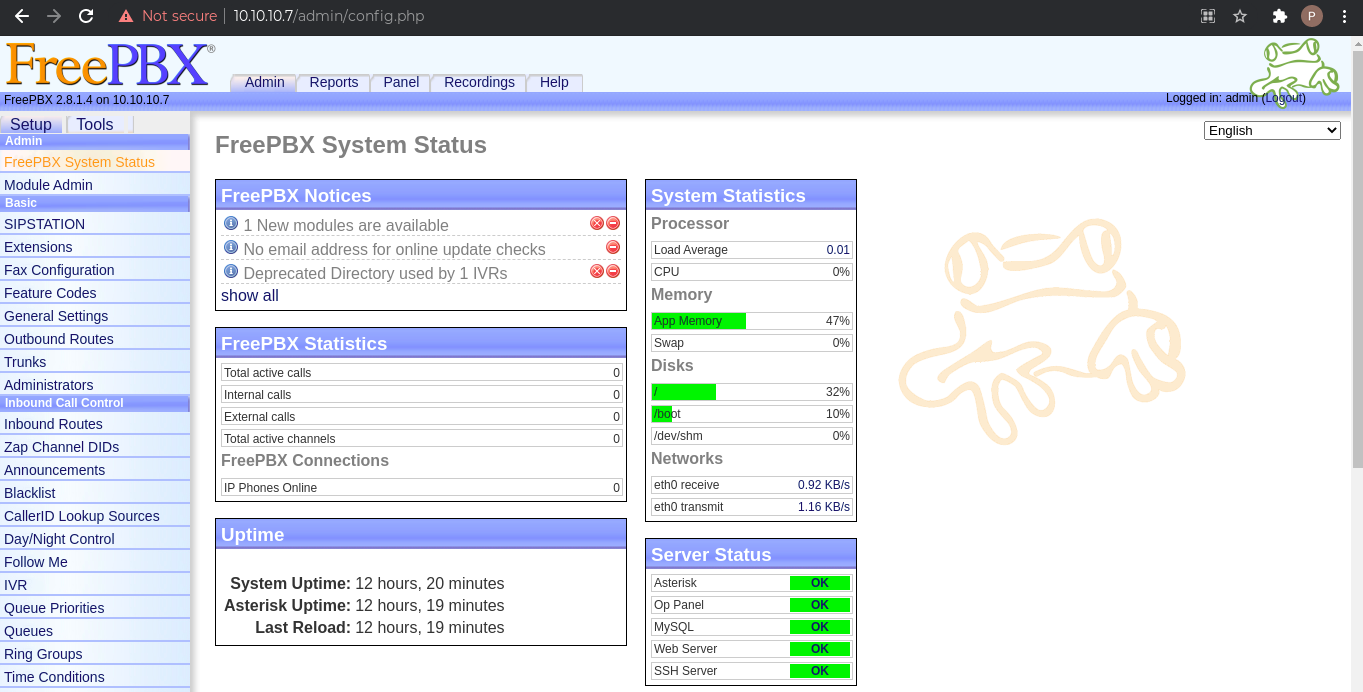Screen dimensions: 1363x692
Task: Open the Trunks page
Action: pos(95,362)
